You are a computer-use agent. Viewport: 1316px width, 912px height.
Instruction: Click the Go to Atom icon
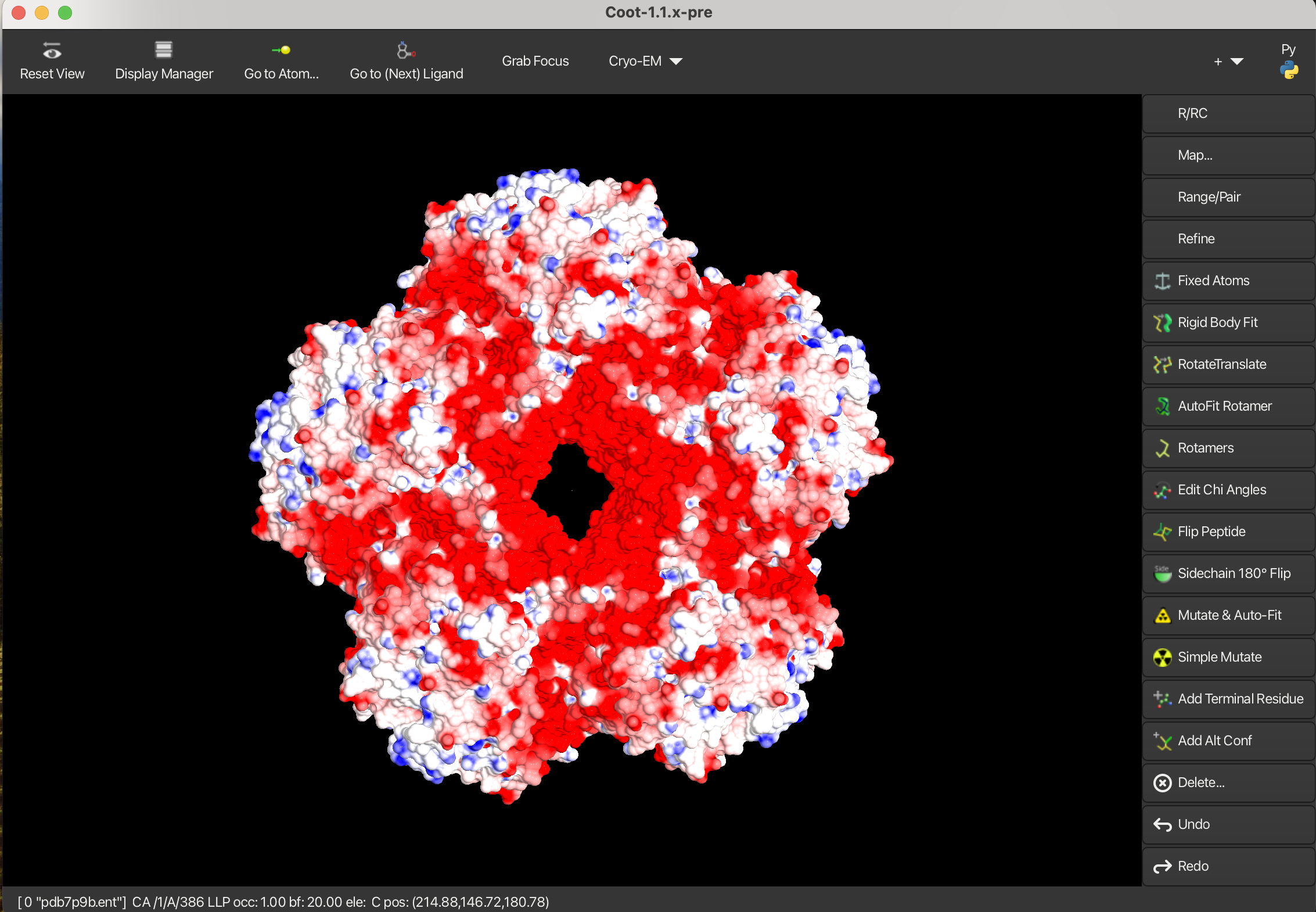click(281, 51)
